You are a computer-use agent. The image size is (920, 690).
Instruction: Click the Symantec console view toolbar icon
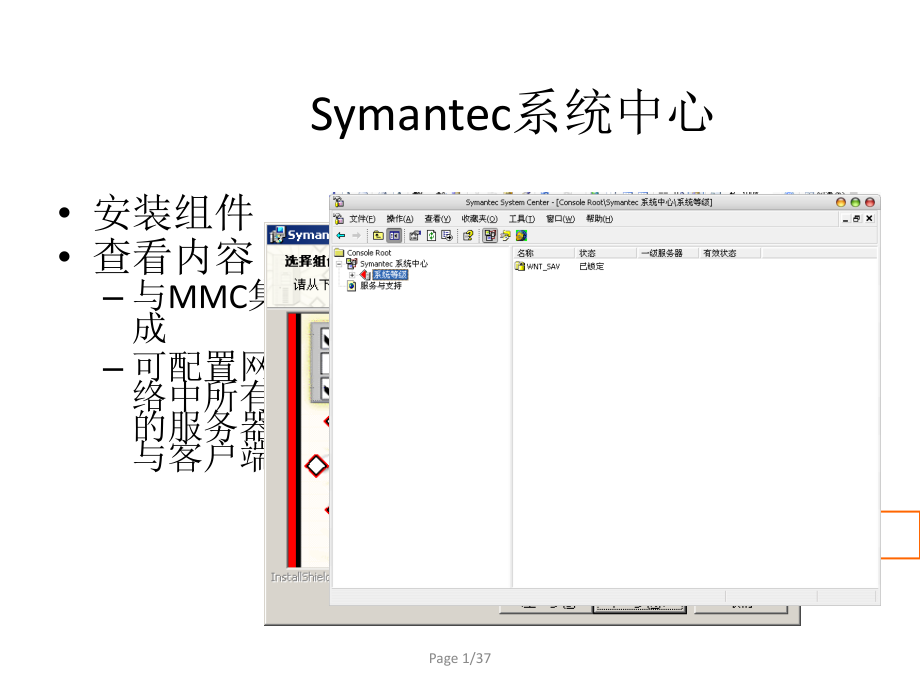click(489, 236)
